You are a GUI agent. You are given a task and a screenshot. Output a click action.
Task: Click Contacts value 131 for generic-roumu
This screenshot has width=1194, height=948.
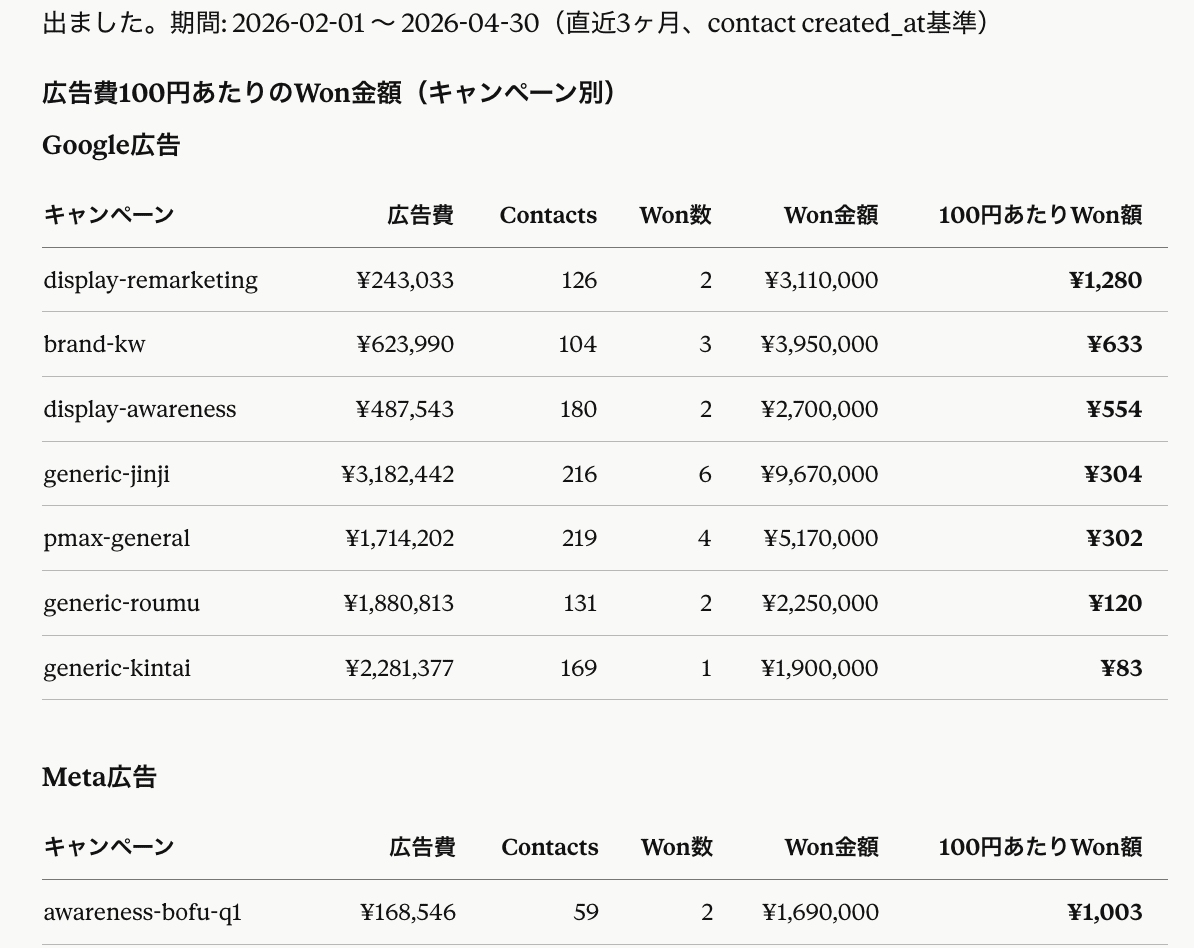click(580, 604)
